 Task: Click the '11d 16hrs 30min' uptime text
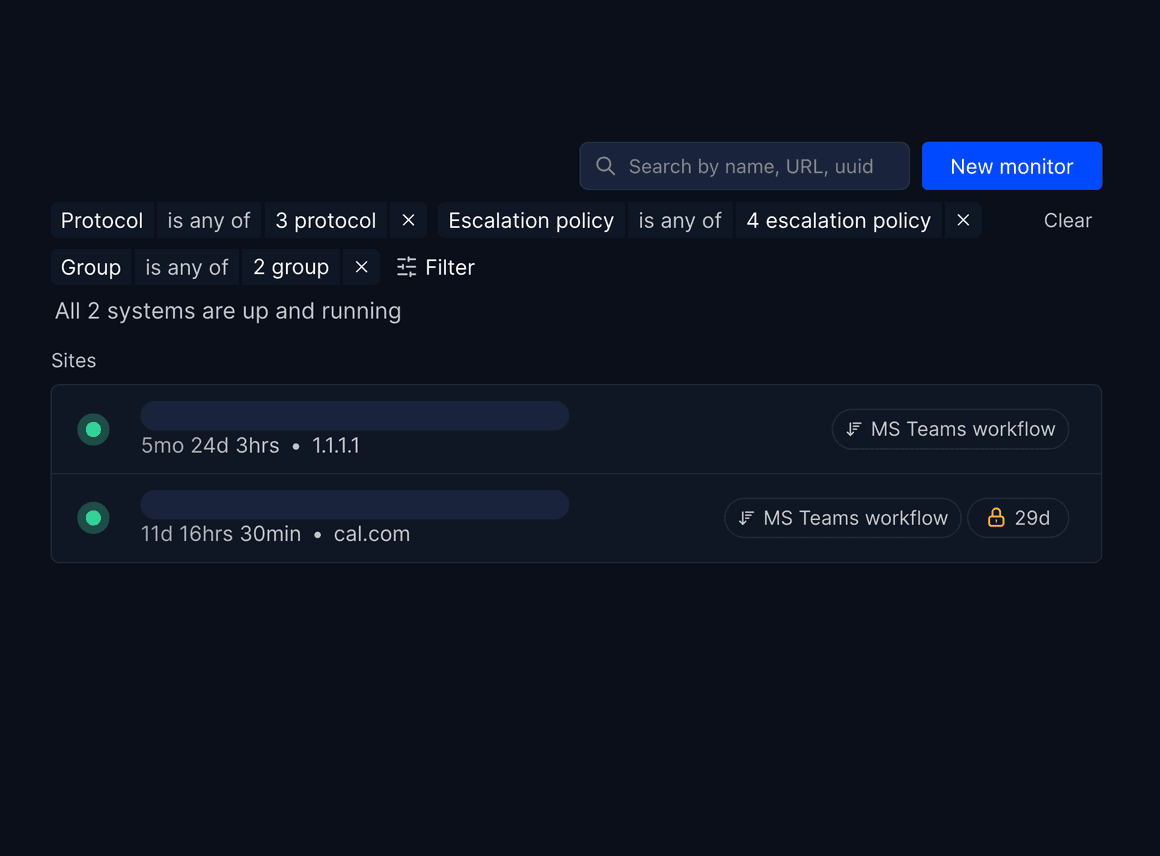click(221, 534)
